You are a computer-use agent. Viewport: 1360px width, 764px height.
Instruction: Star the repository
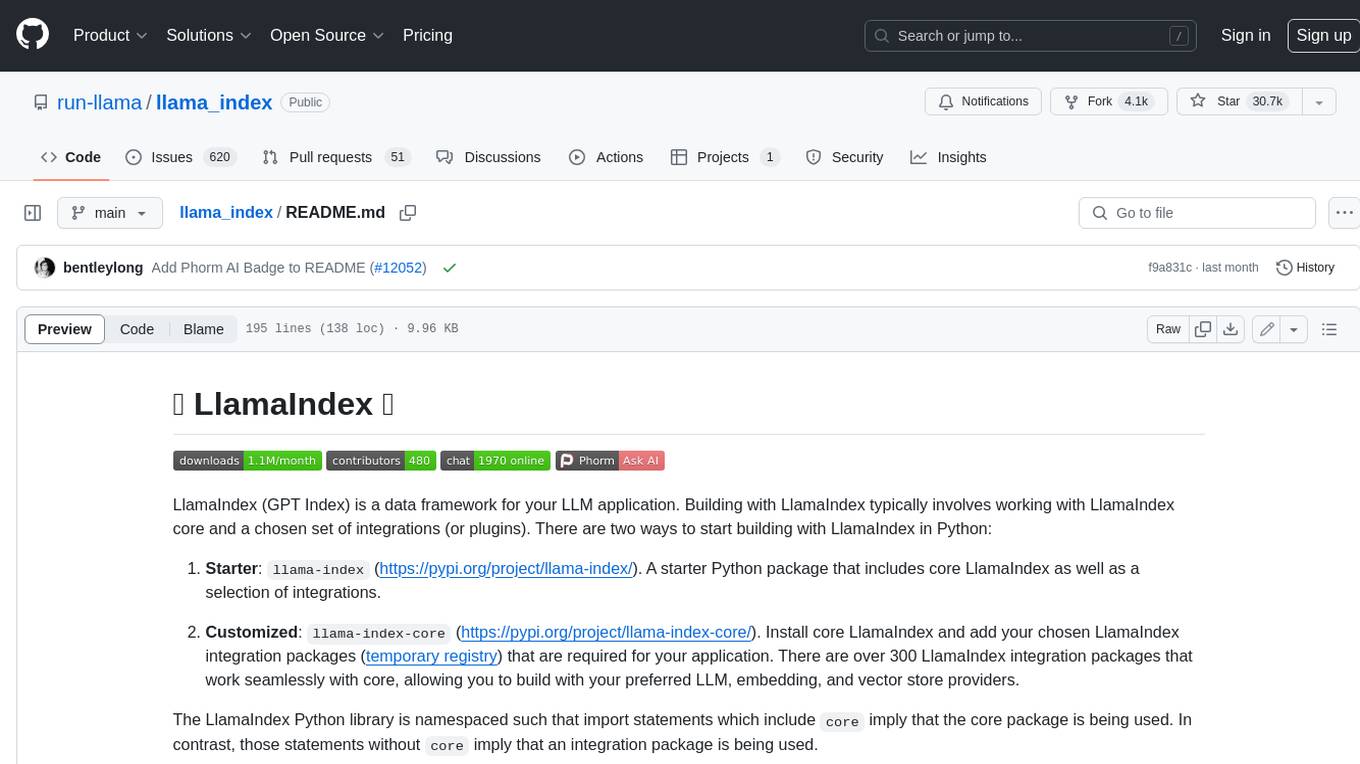tap(1238, 102)
